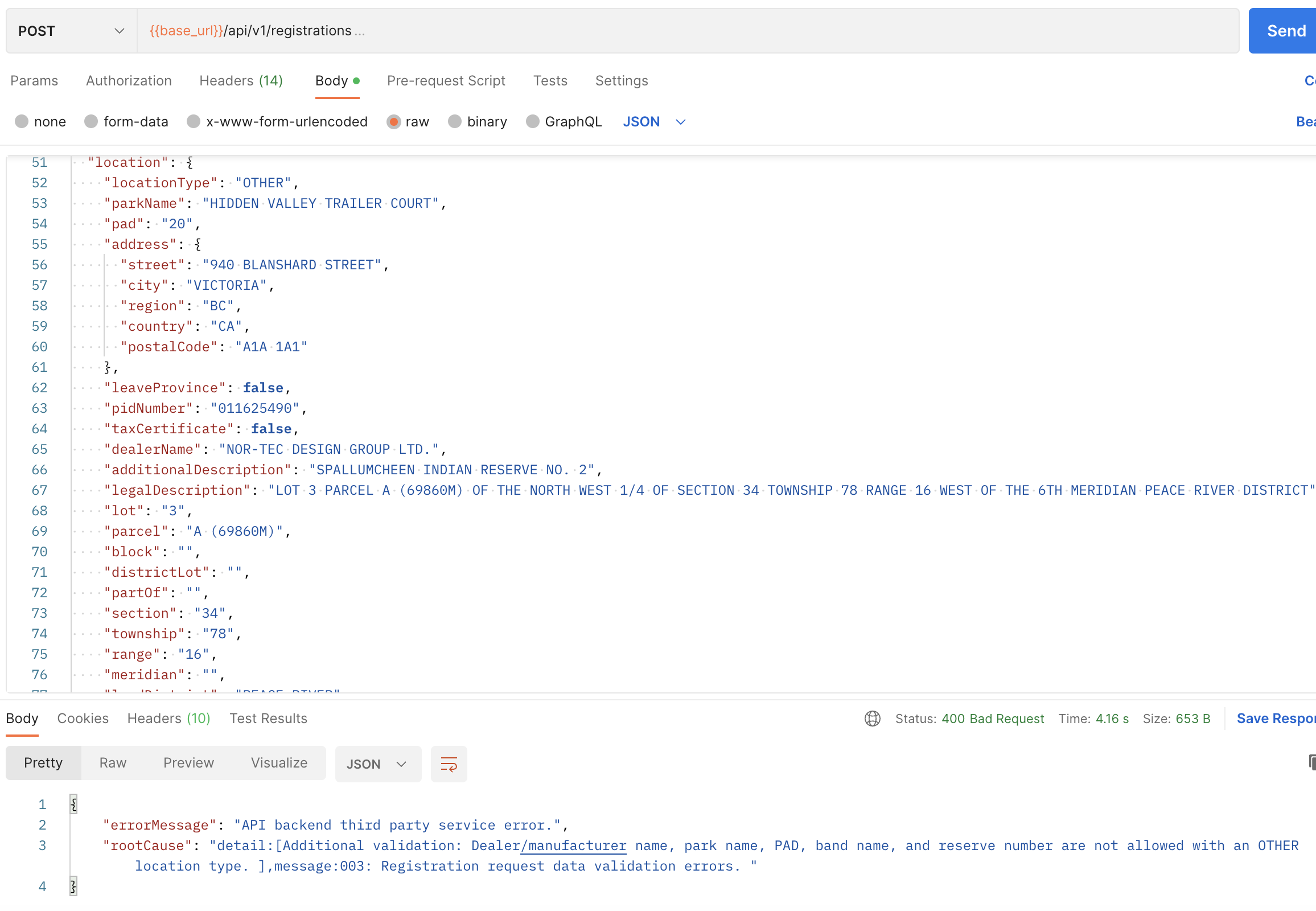Click the request URL input field

(688, 31)
